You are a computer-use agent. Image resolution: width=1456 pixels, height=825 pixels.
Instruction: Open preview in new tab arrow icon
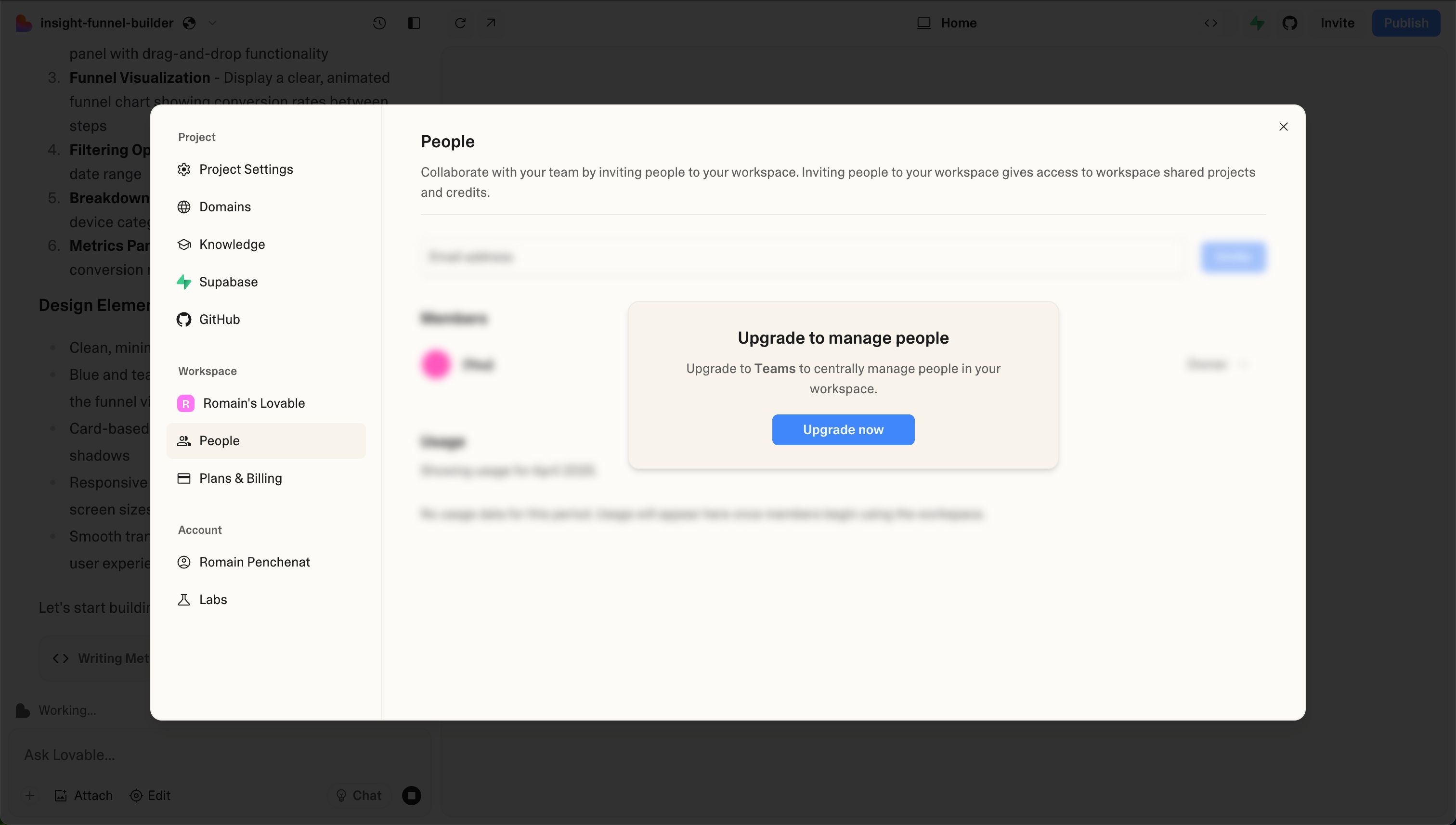[x=491, y=23]
